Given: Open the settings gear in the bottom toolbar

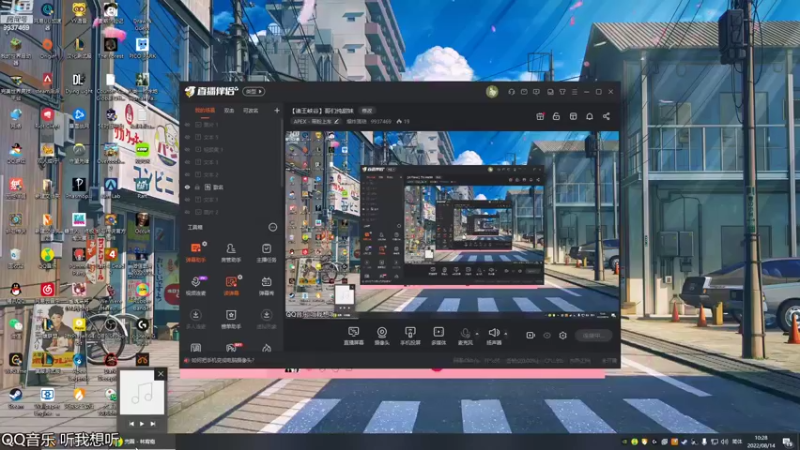Looking at the screenshot, I should (563, 335).
